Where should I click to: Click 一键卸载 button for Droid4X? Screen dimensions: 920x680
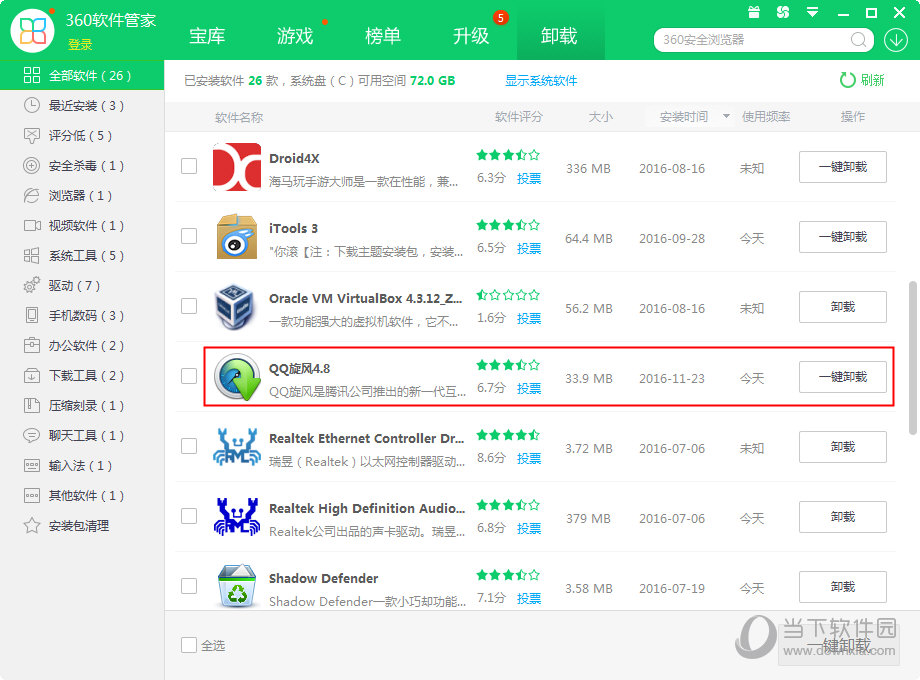coord(842,167)
